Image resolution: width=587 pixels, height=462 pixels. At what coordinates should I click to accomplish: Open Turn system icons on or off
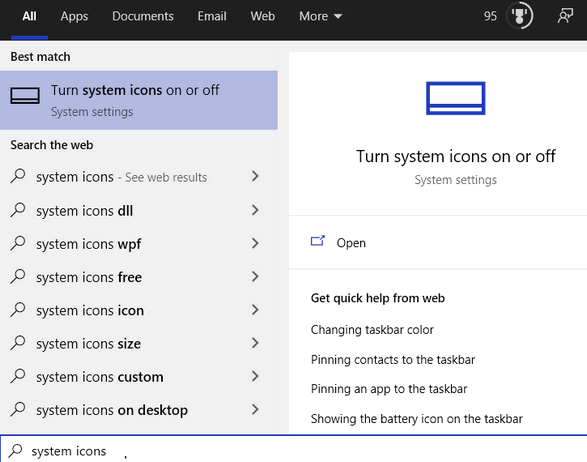(x=139, y=100)
